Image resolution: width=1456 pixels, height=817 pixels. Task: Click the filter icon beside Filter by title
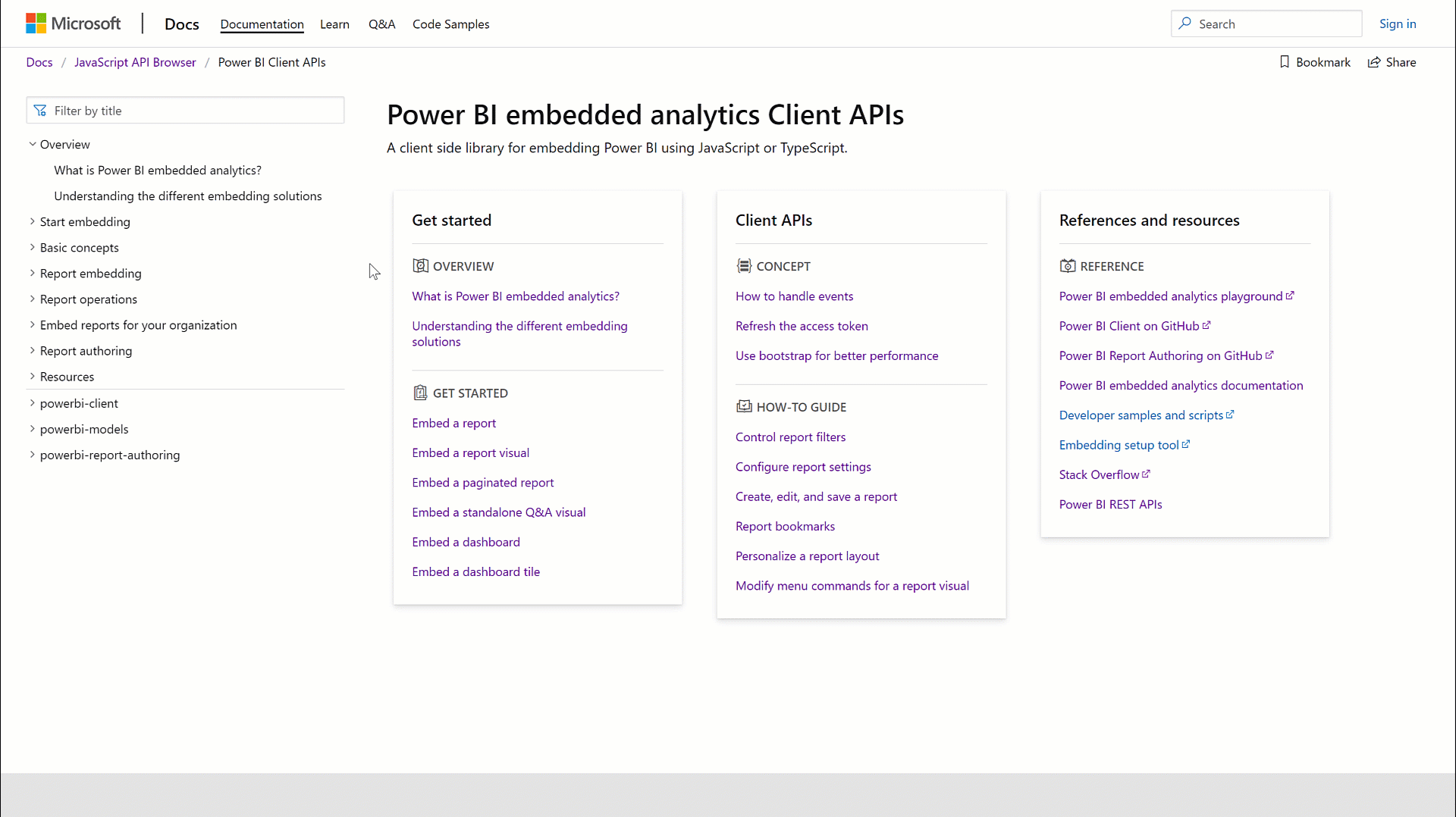click(40, 110)
